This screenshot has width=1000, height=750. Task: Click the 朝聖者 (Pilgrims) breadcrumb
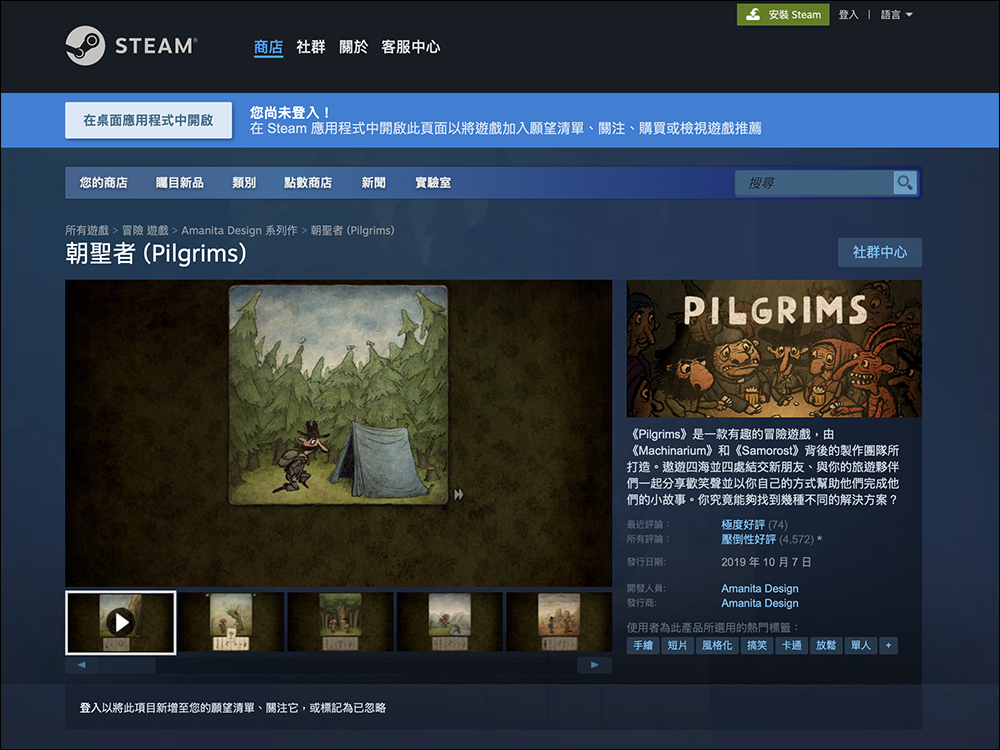click(x=352, y=230)
